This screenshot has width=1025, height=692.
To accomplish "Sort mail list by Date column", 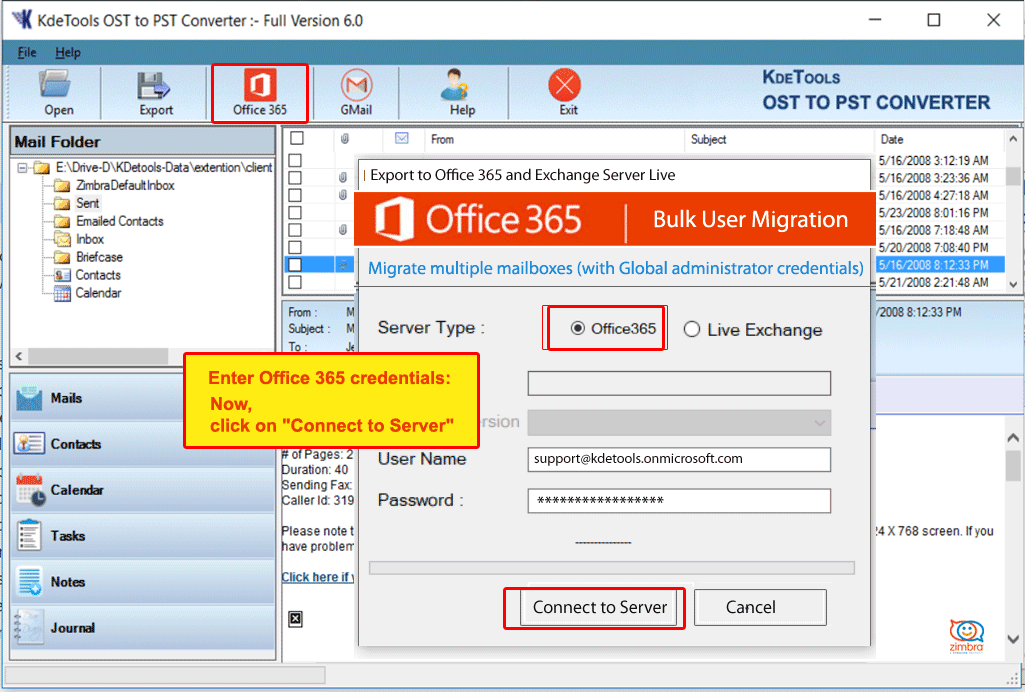I will point(939,139).
